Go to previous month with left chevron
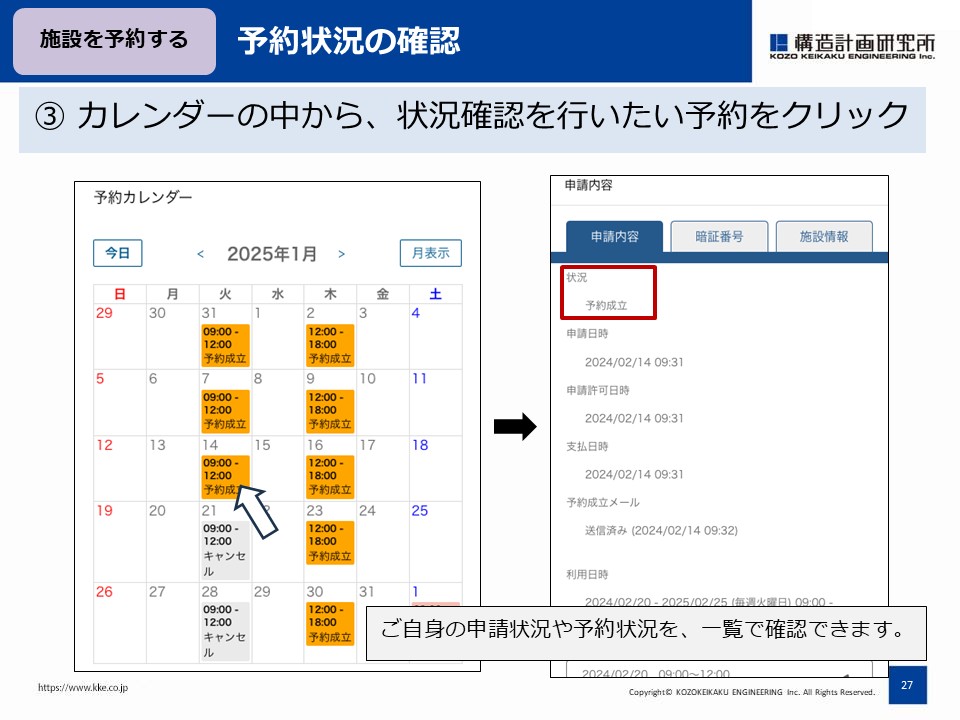960x720 pixels. tap(200, 254)
